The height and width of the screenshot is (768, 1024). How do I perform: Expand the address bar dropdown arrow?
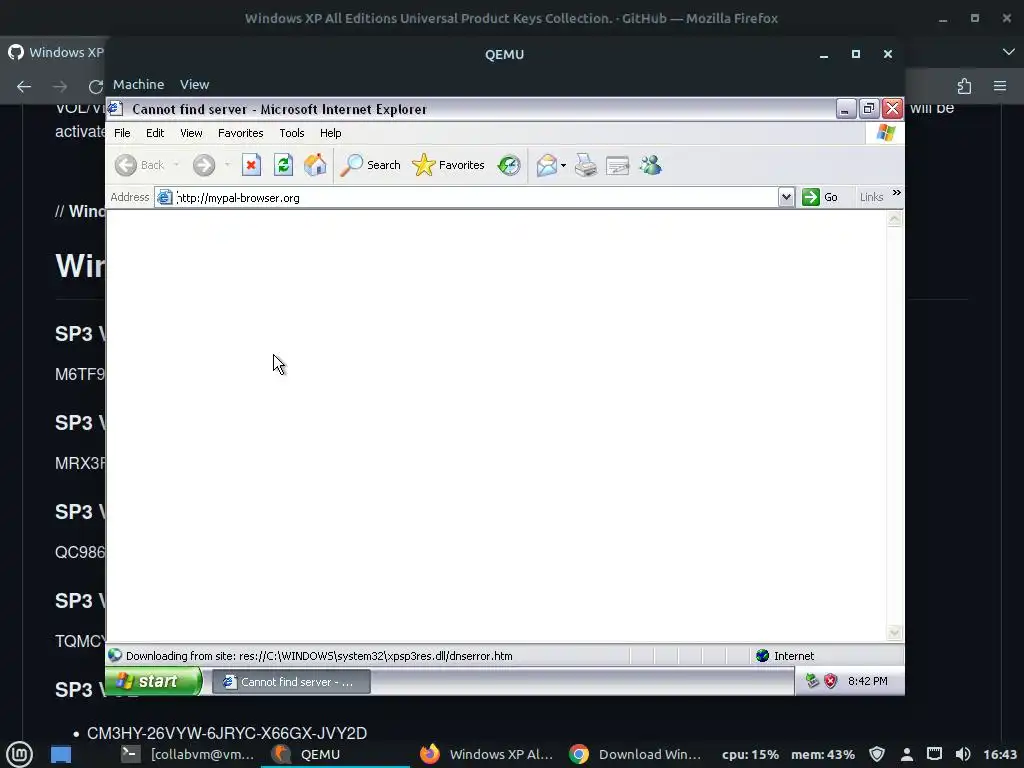pos(786,197)
